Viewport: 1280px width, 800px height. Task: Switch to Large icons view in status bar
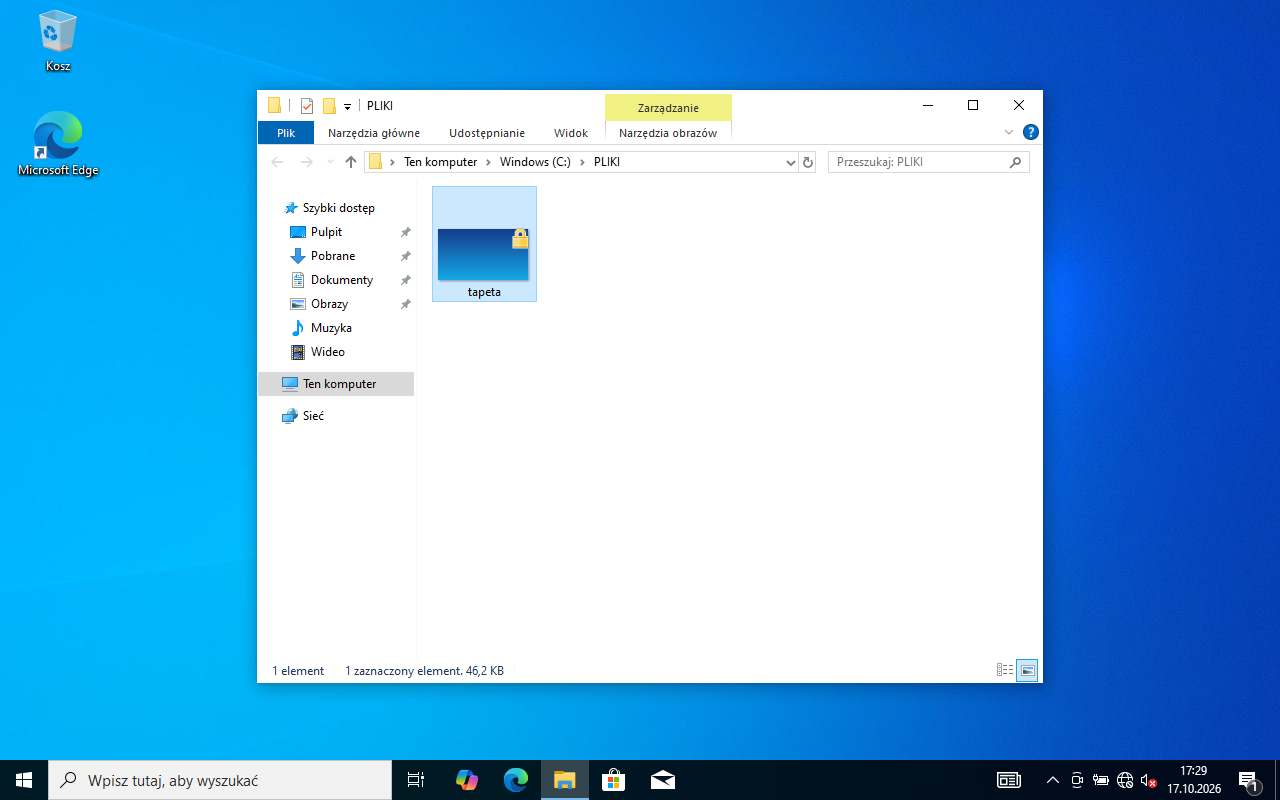click(x=1027, y=670)
